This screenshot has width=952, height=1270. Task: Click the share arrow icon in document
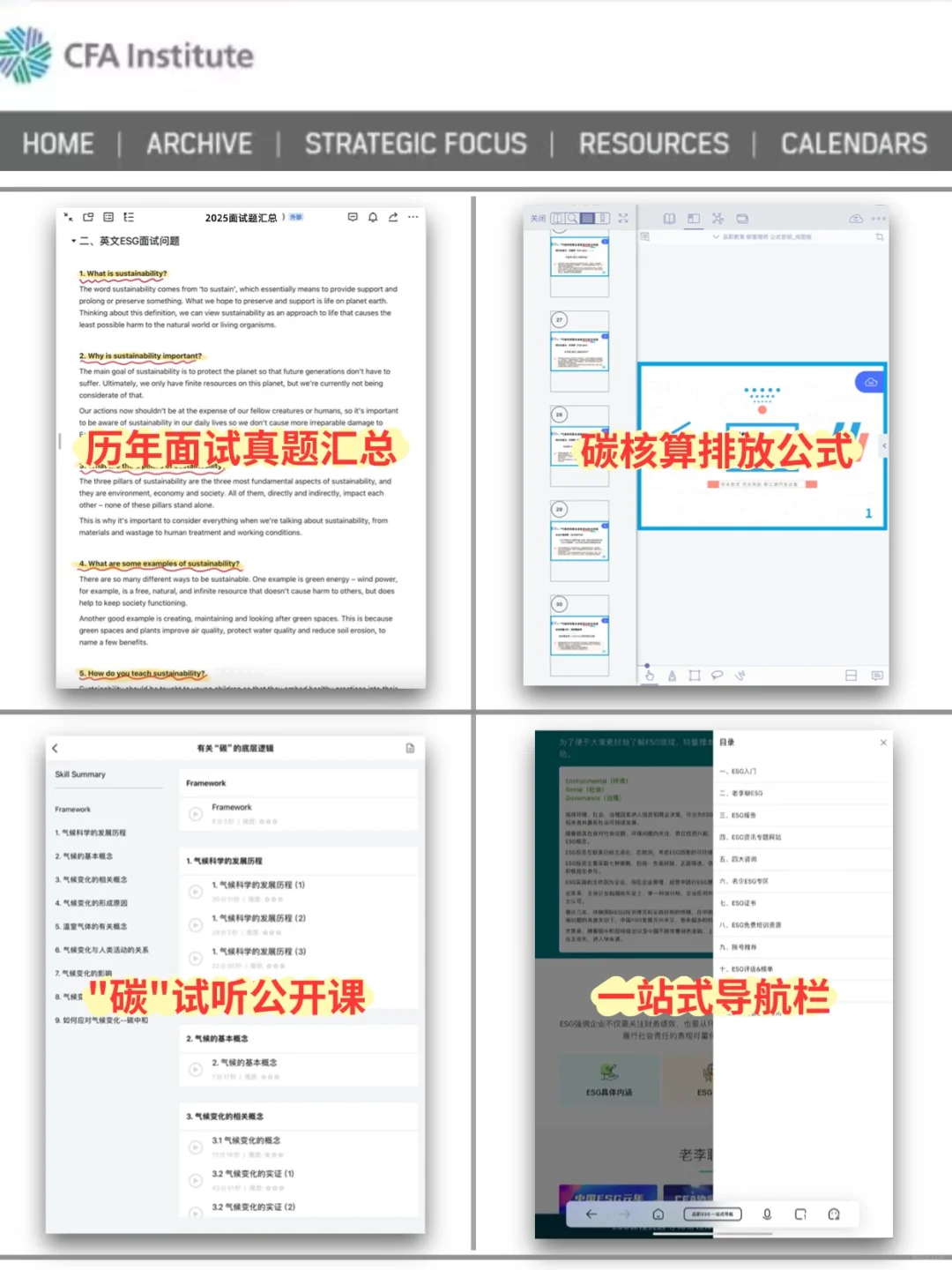(x=393, y=217)
